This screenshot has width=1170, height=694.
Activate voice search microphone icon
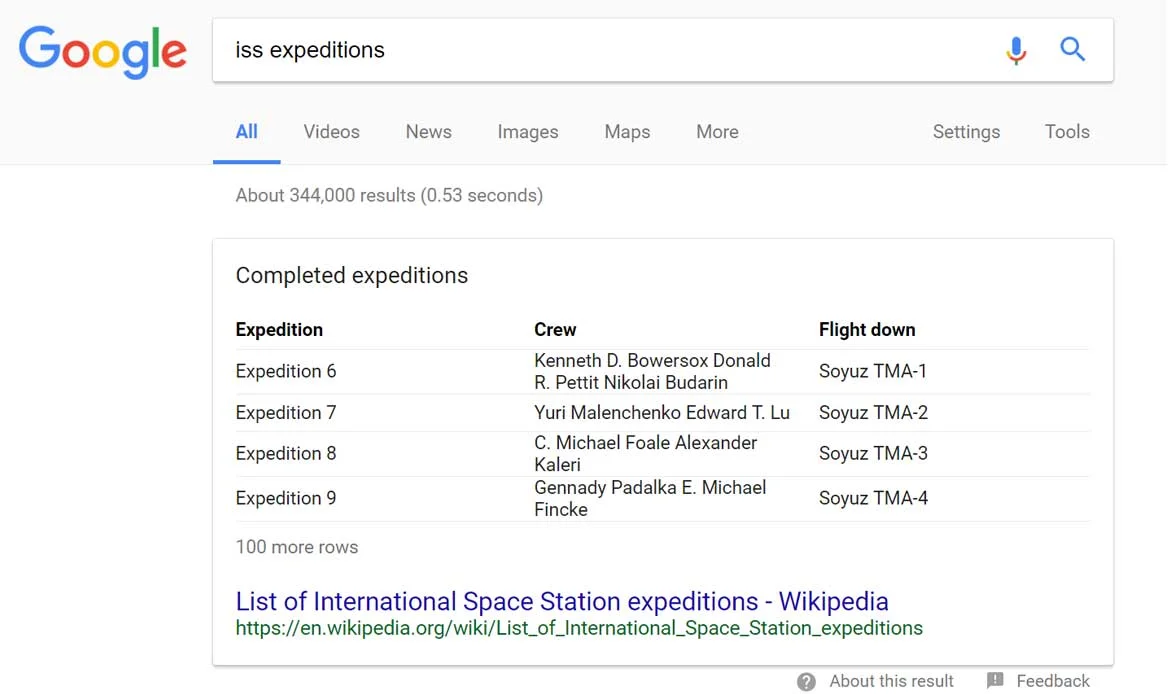pos(1016,50)
